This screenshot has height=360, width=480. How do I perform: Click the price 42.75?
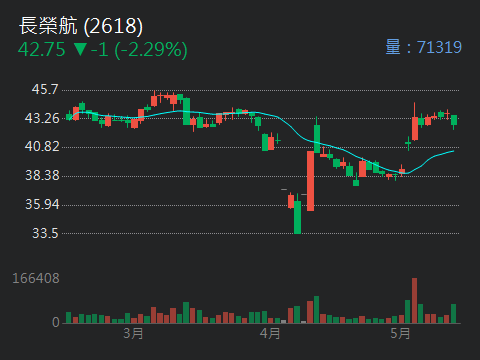(42, 50)
